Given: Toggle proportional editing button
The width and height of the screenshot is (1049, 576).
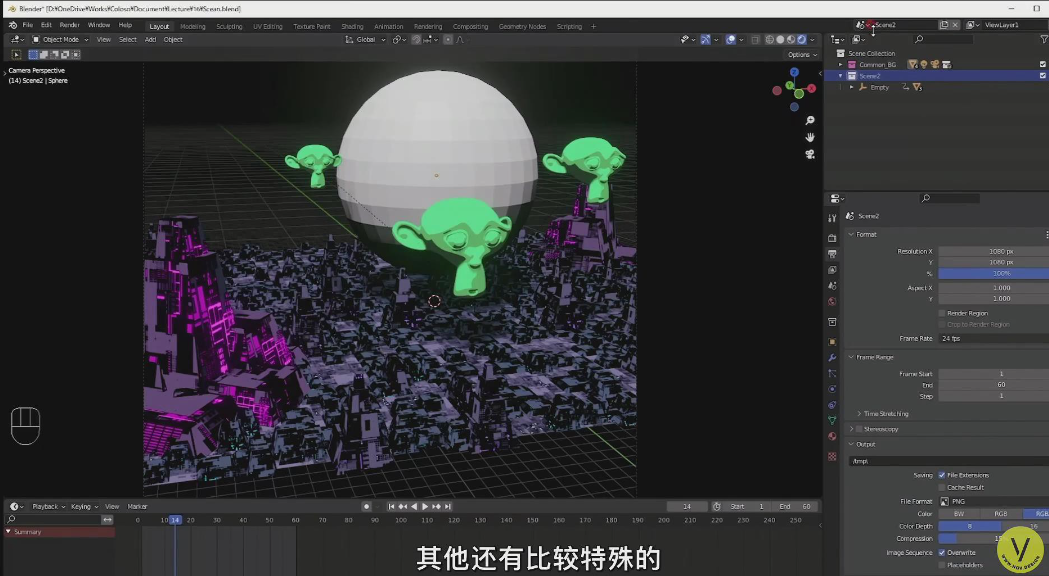Looking at the screenshot, I should (x=448, y=39).
